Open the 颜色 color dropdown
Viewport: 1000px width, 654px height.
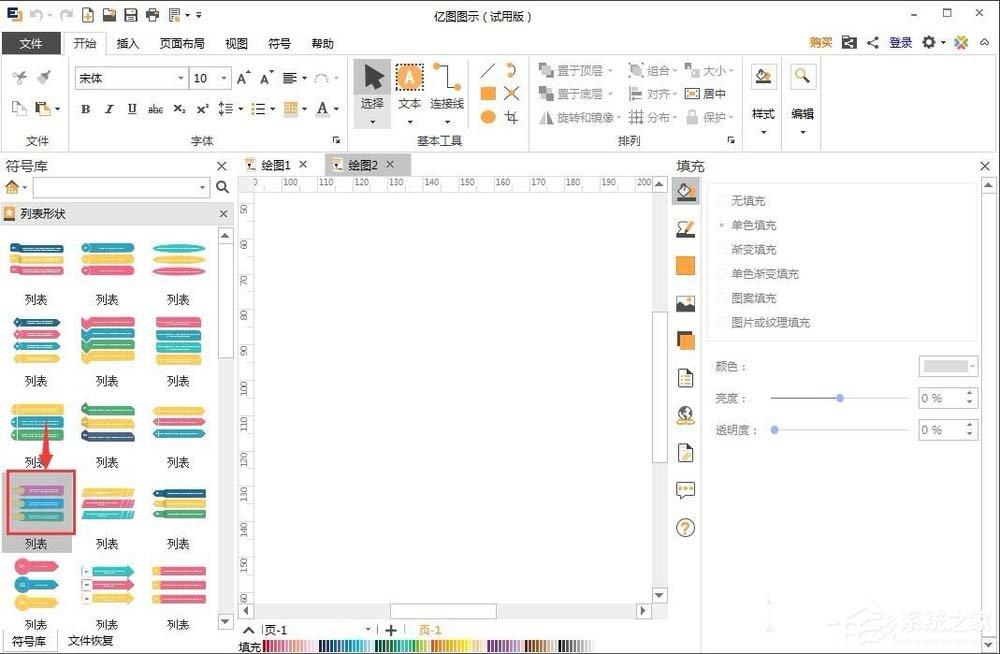[x=946, y=366]
